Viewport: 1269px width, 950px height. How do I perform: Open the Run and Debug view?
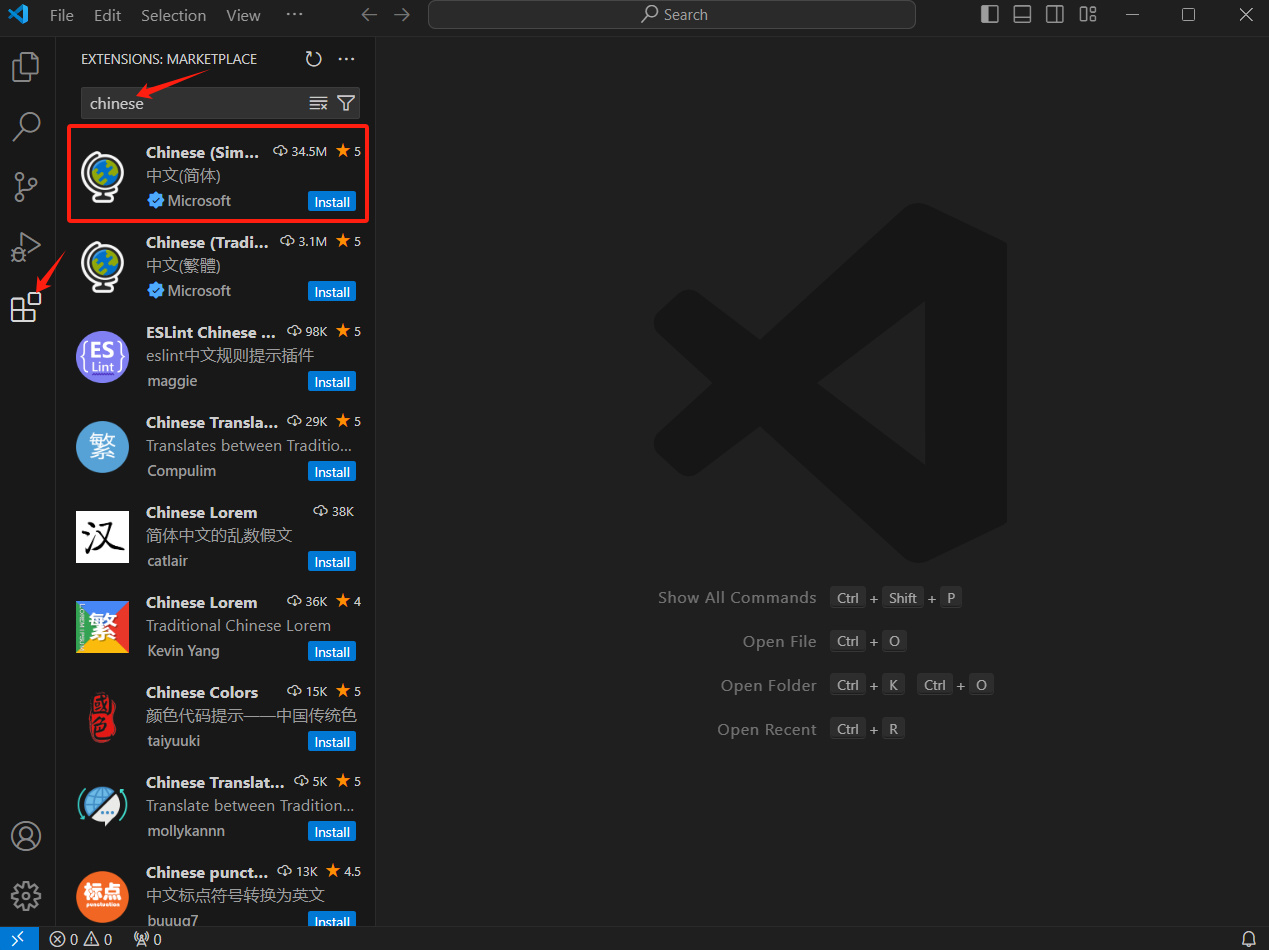click(26, 246)
